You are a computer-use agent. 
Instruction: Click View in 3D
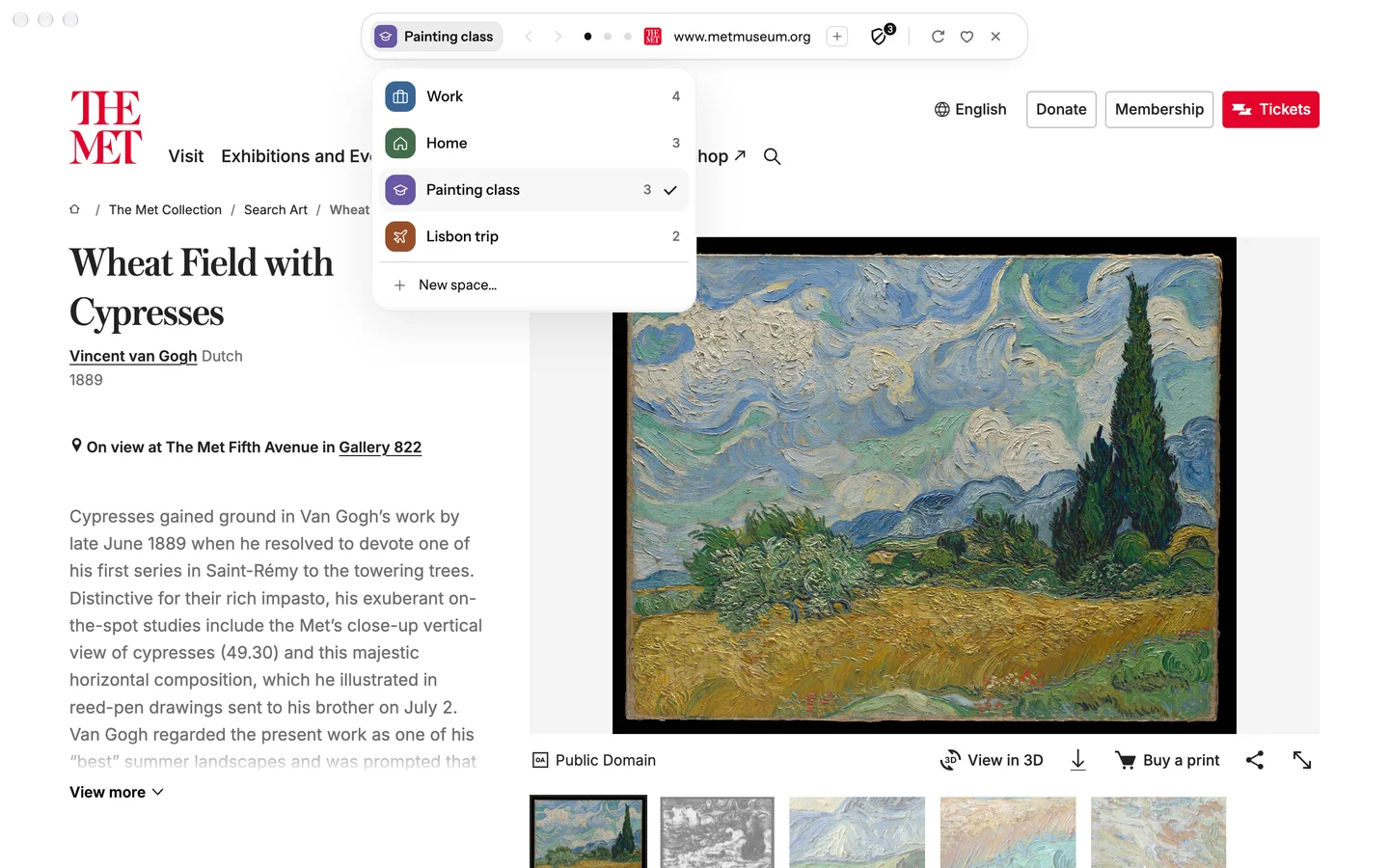[992, 760]
